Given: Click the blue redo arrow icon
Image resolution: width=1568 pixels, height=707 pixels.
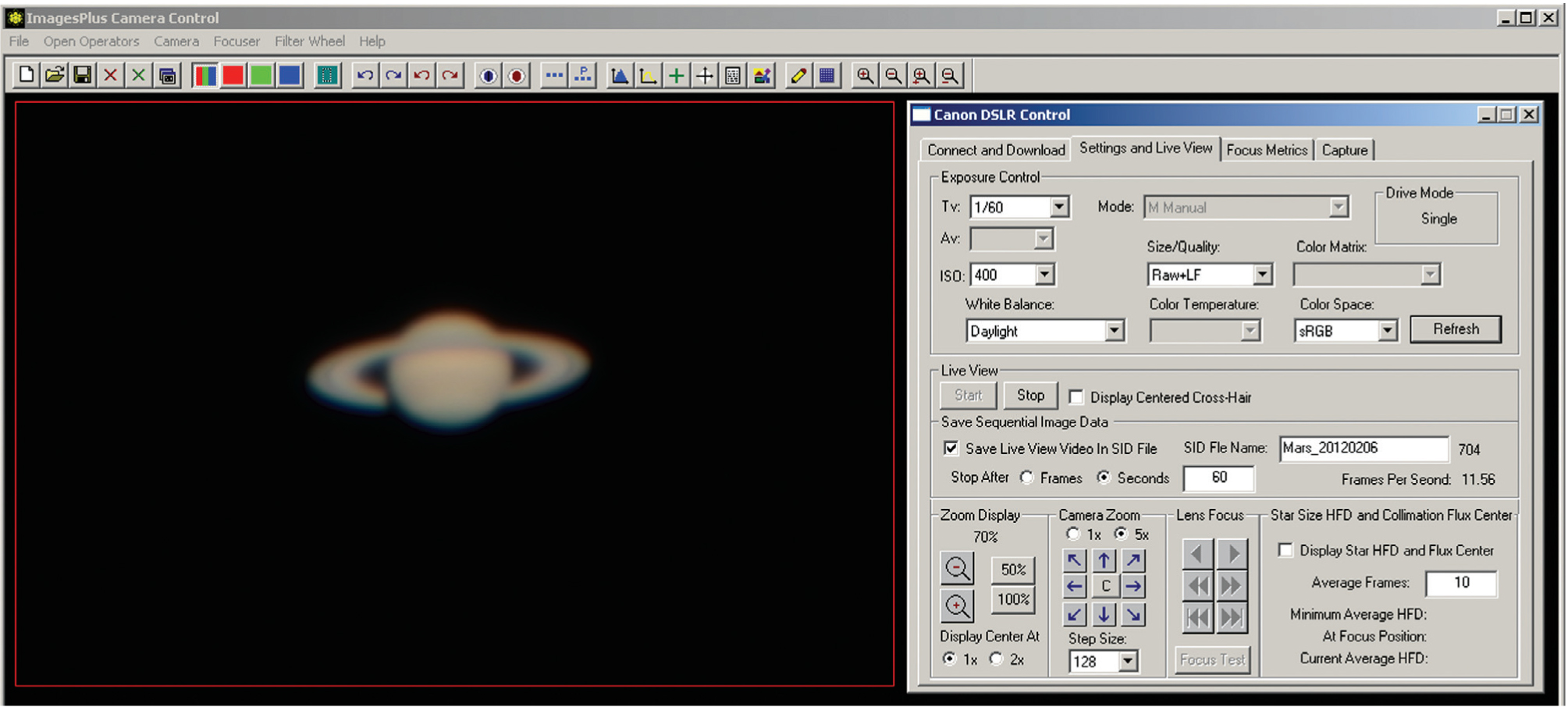Looking at the screenshot, I should (x=393, y=76).
